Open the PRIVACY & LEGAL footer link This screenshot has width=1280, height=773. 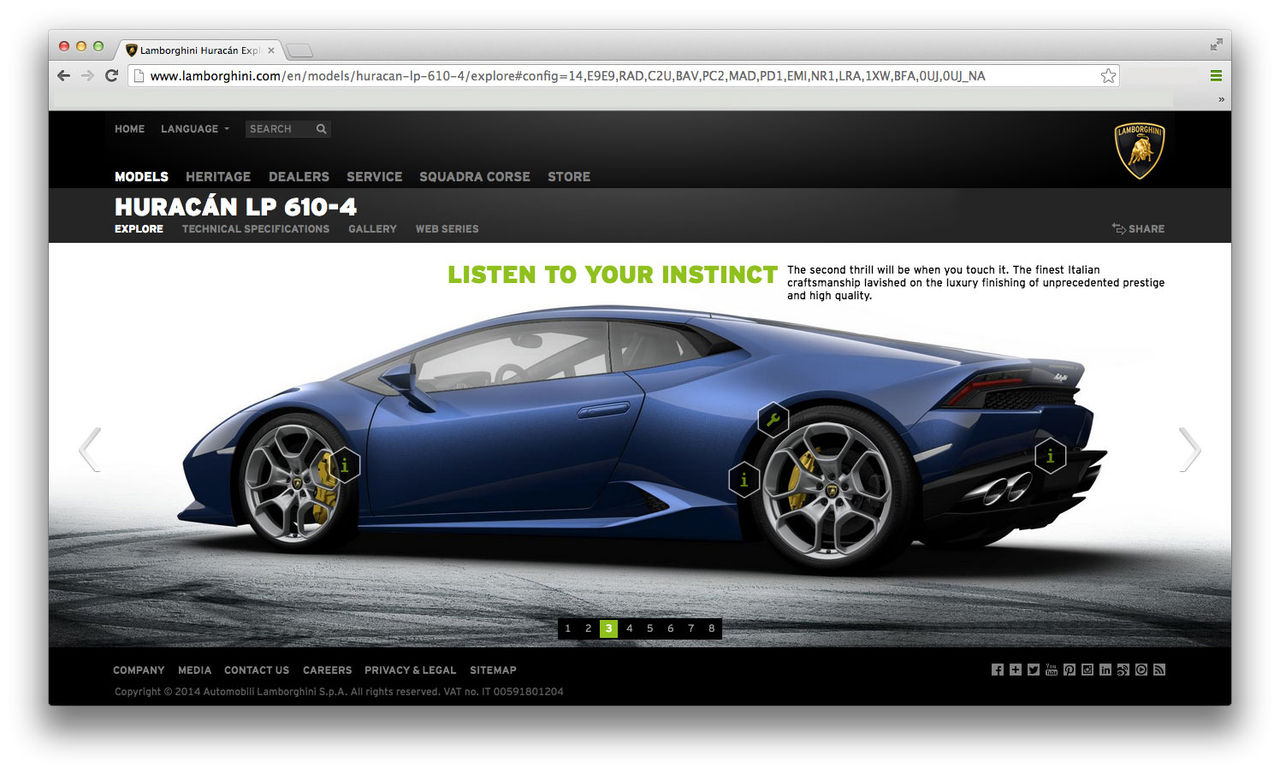[x=410, y=670]
